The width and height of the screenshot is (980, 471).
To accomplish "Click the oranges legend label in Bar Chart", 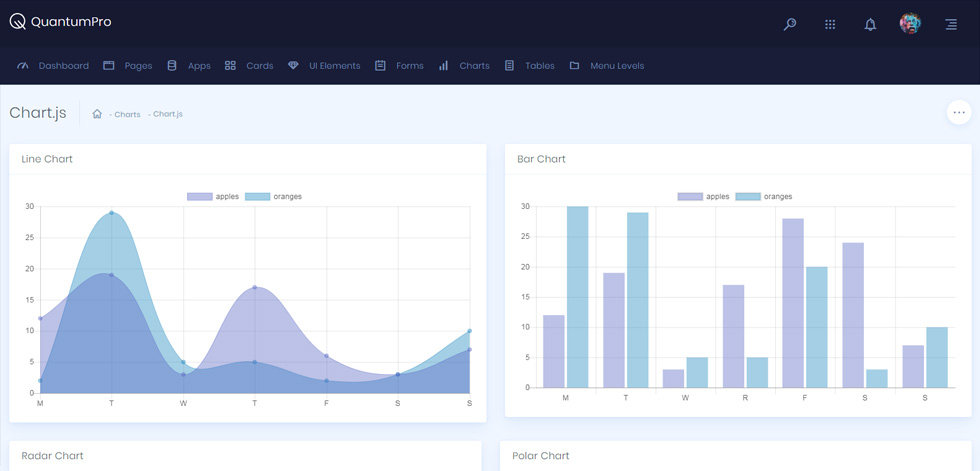I will pyautogui.click(x=778, y=196).
